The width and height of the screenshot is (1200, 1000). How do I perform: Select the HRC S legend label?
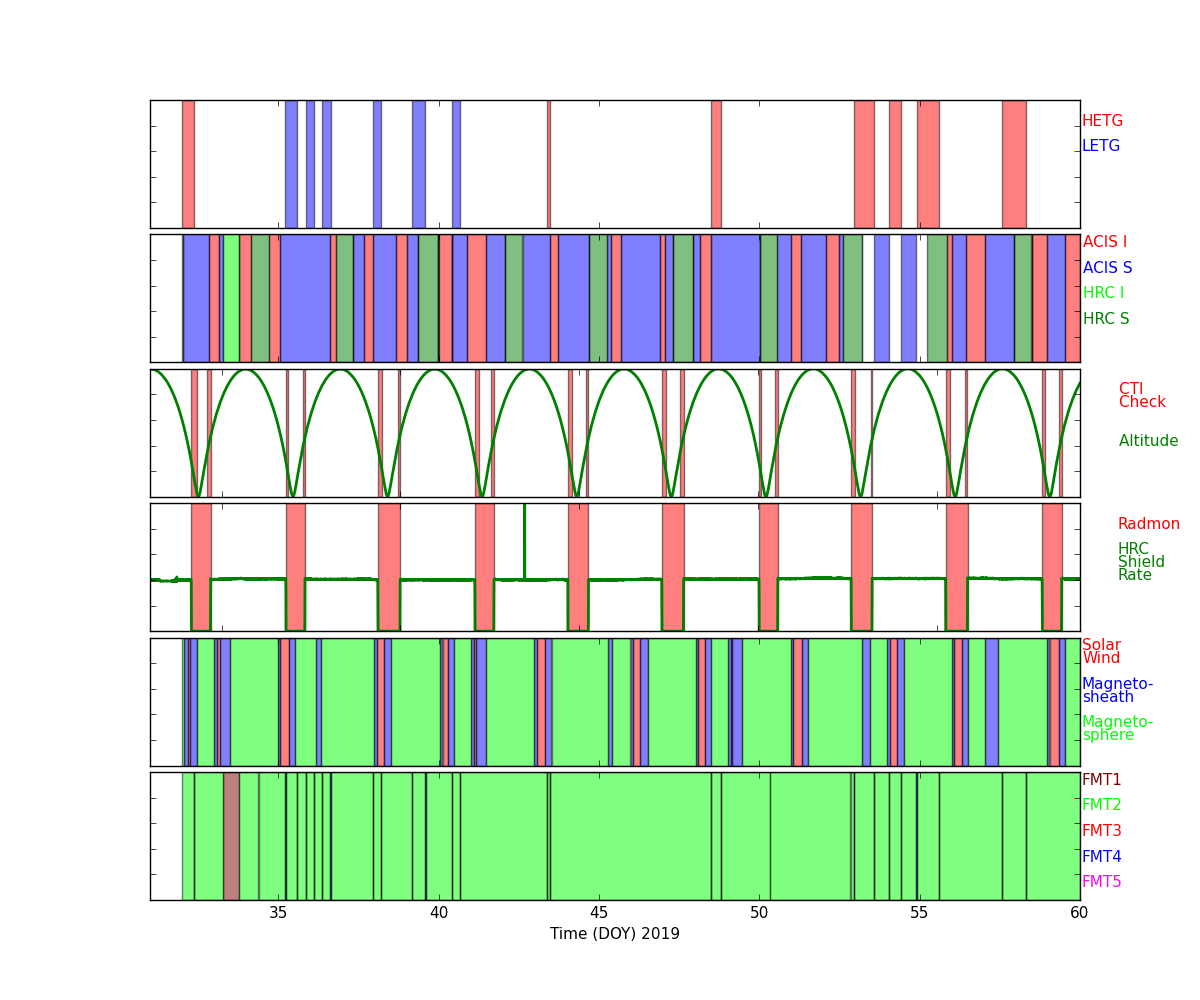pyautogui.click(x=1105, y=319)
